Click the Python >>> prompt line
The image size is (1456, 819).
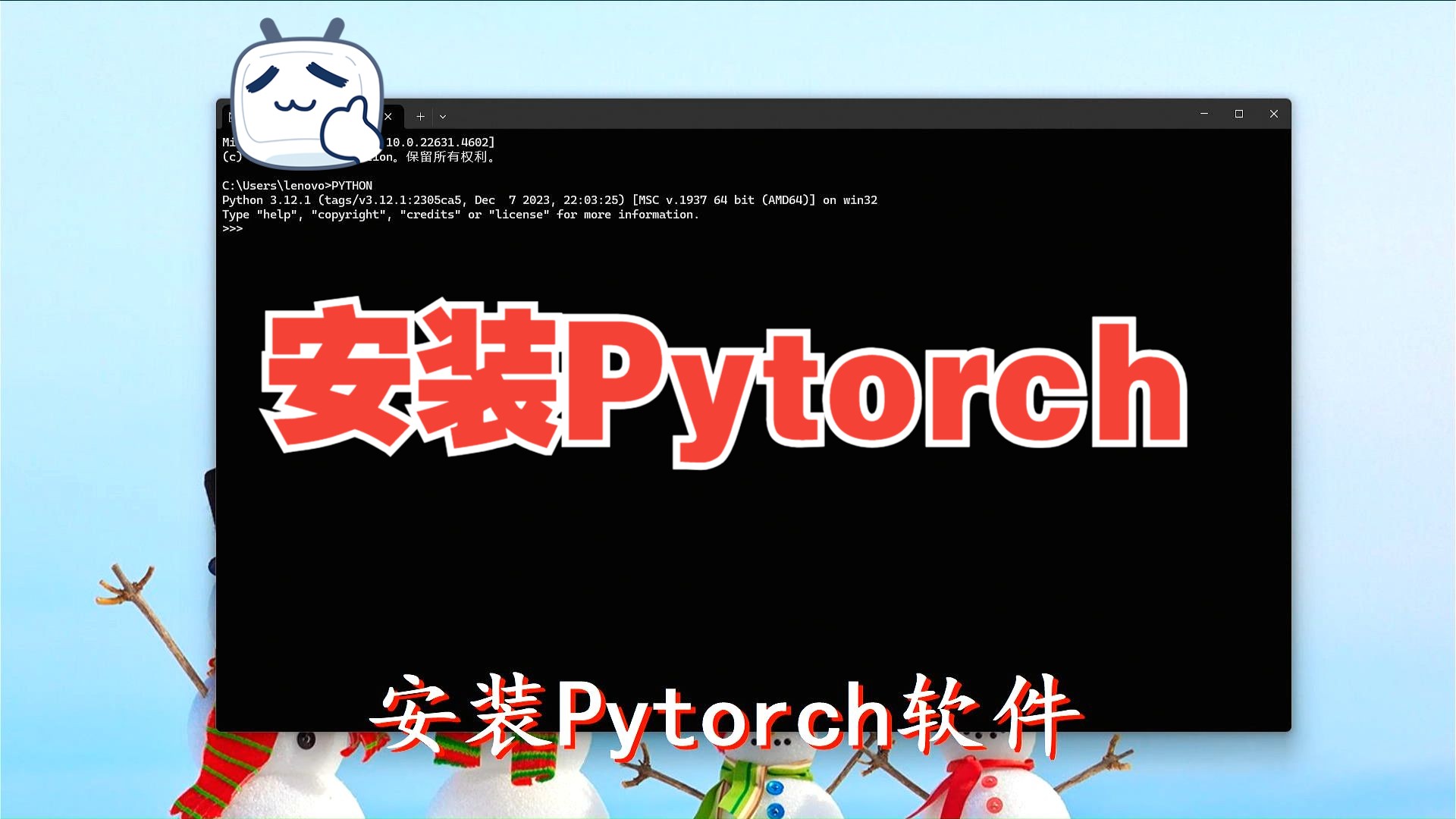(233, 229)
